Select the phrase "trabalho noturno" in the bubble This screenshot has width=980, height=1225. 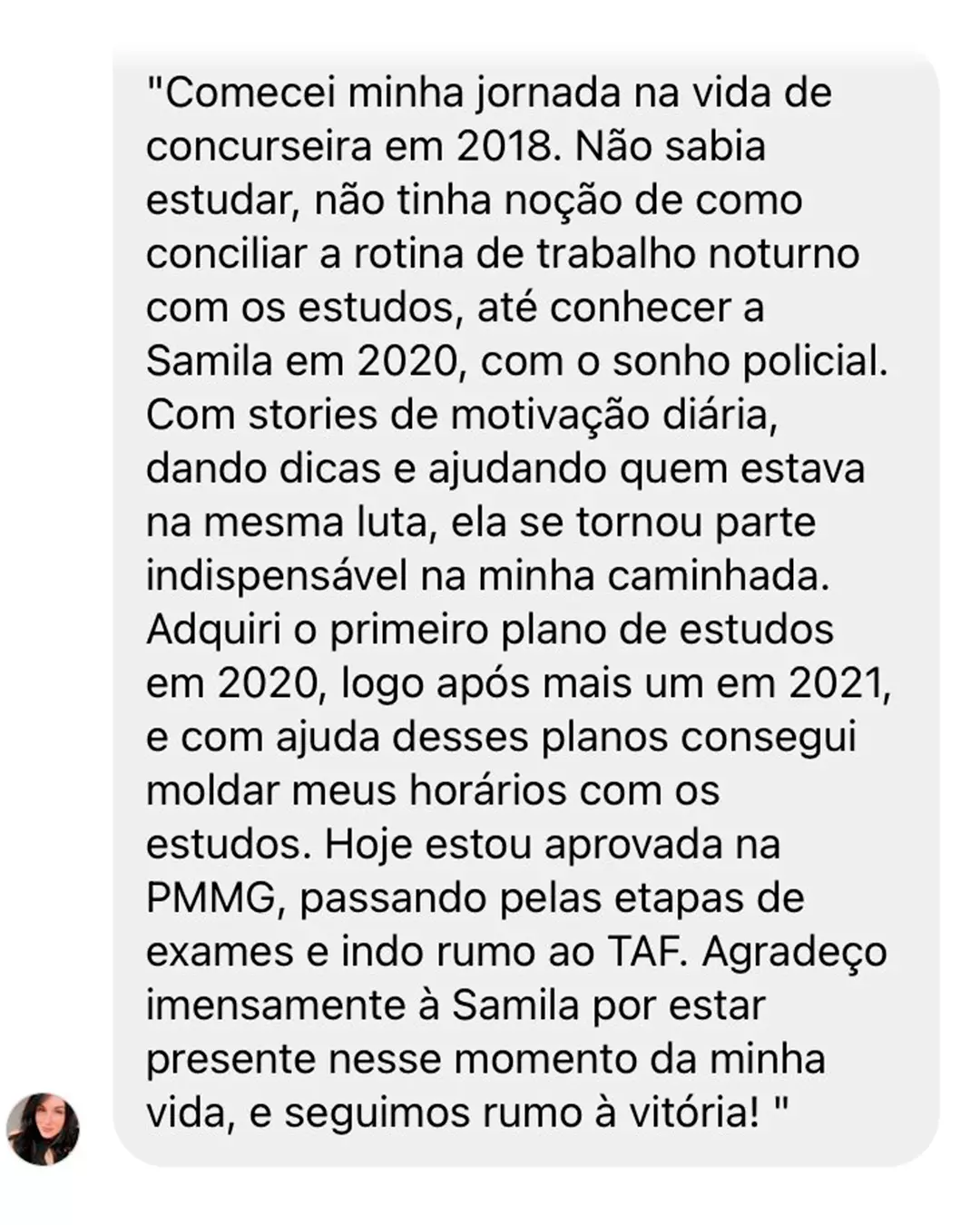coord(698,254)
